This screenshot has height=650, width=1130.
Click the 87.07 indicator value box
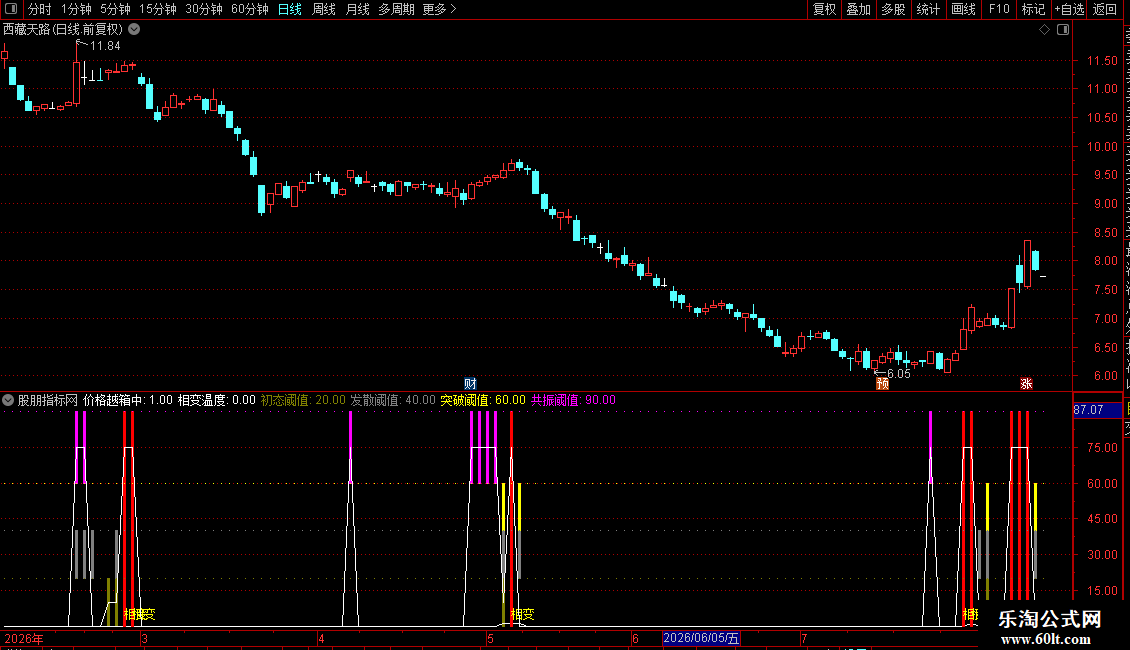click(1097, 410)
